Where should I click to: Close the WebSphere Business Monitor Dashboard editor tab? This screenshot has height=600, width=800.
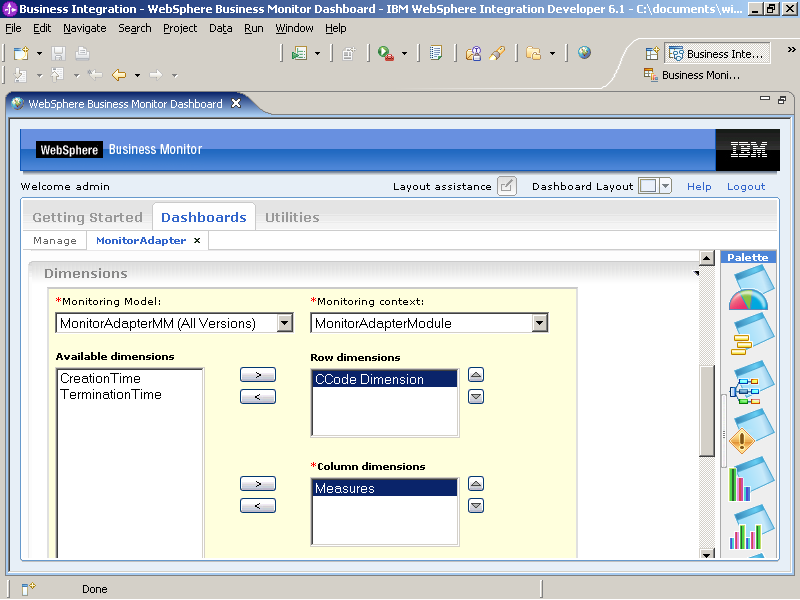point(236,103)
